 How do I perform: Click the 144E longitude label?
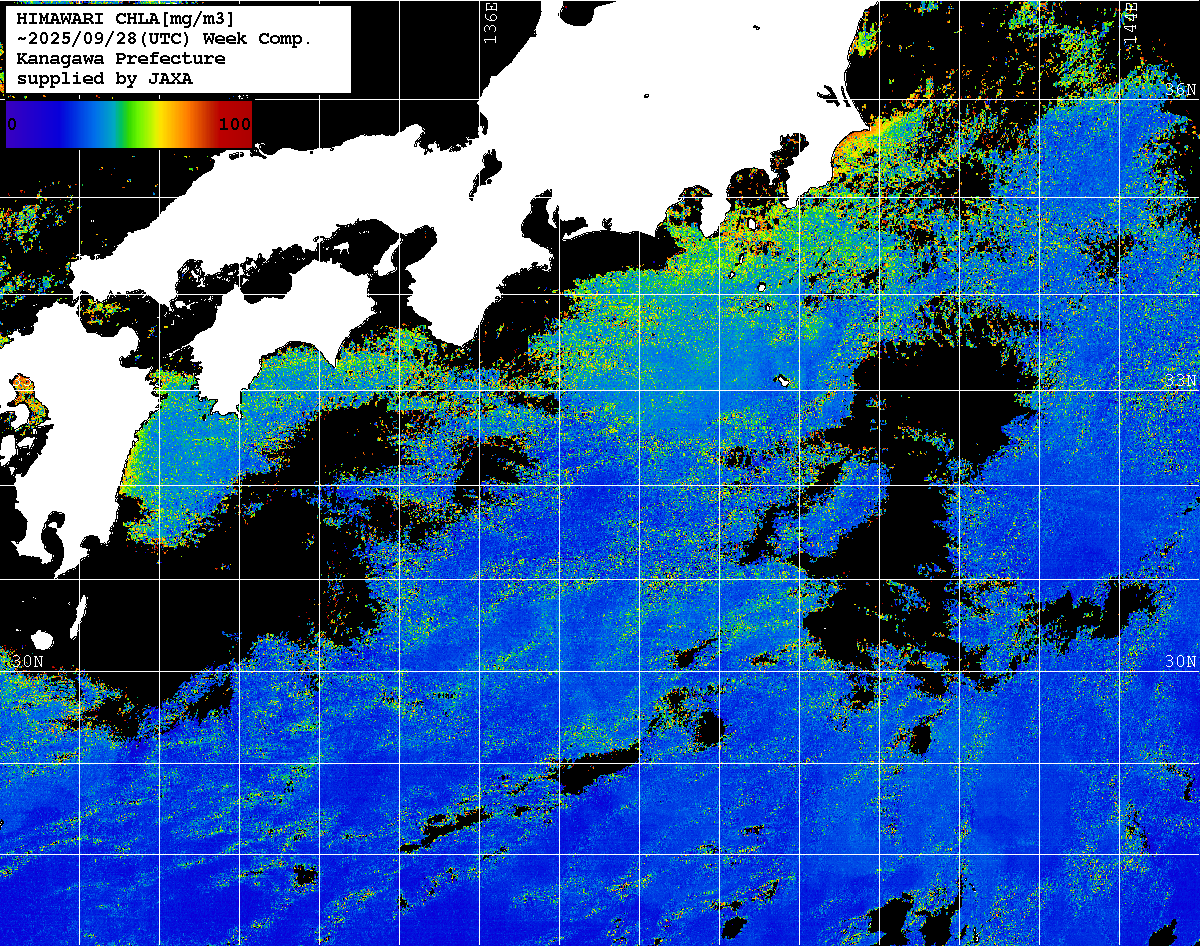(x=1130, y=20)
